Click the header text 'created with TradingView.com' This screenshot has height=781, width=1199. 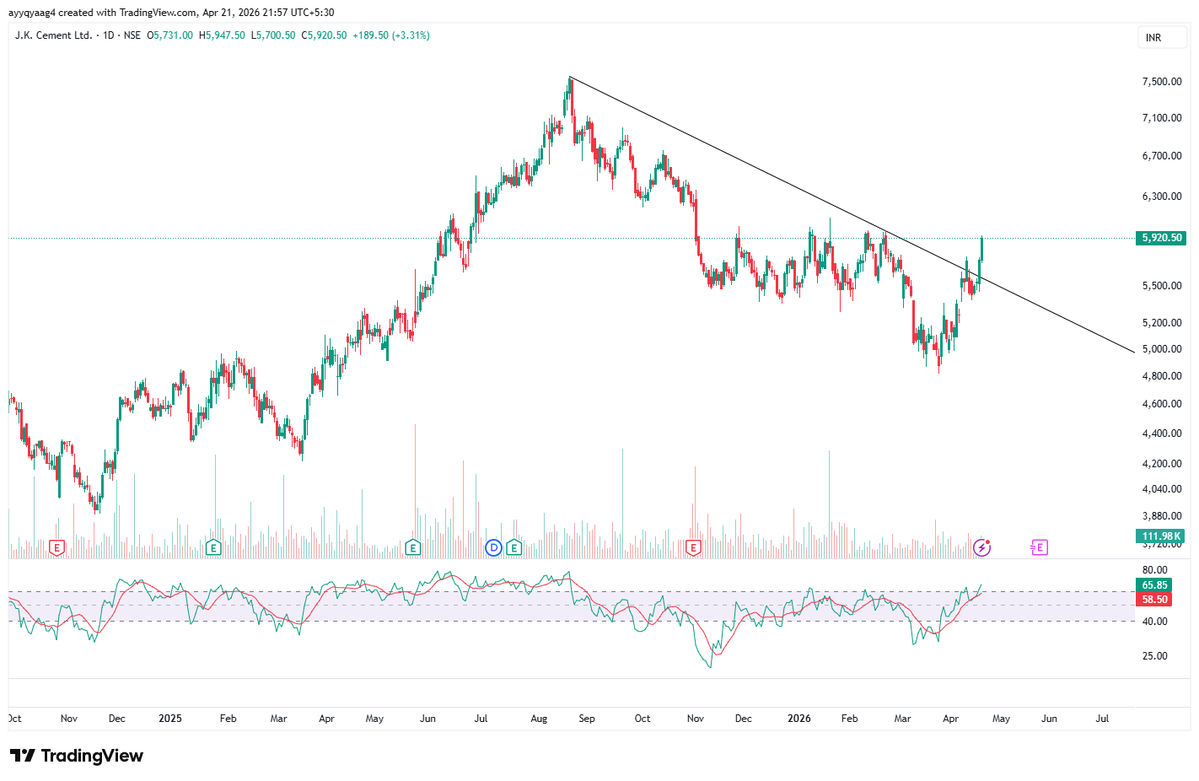click(x=128, y=12)
